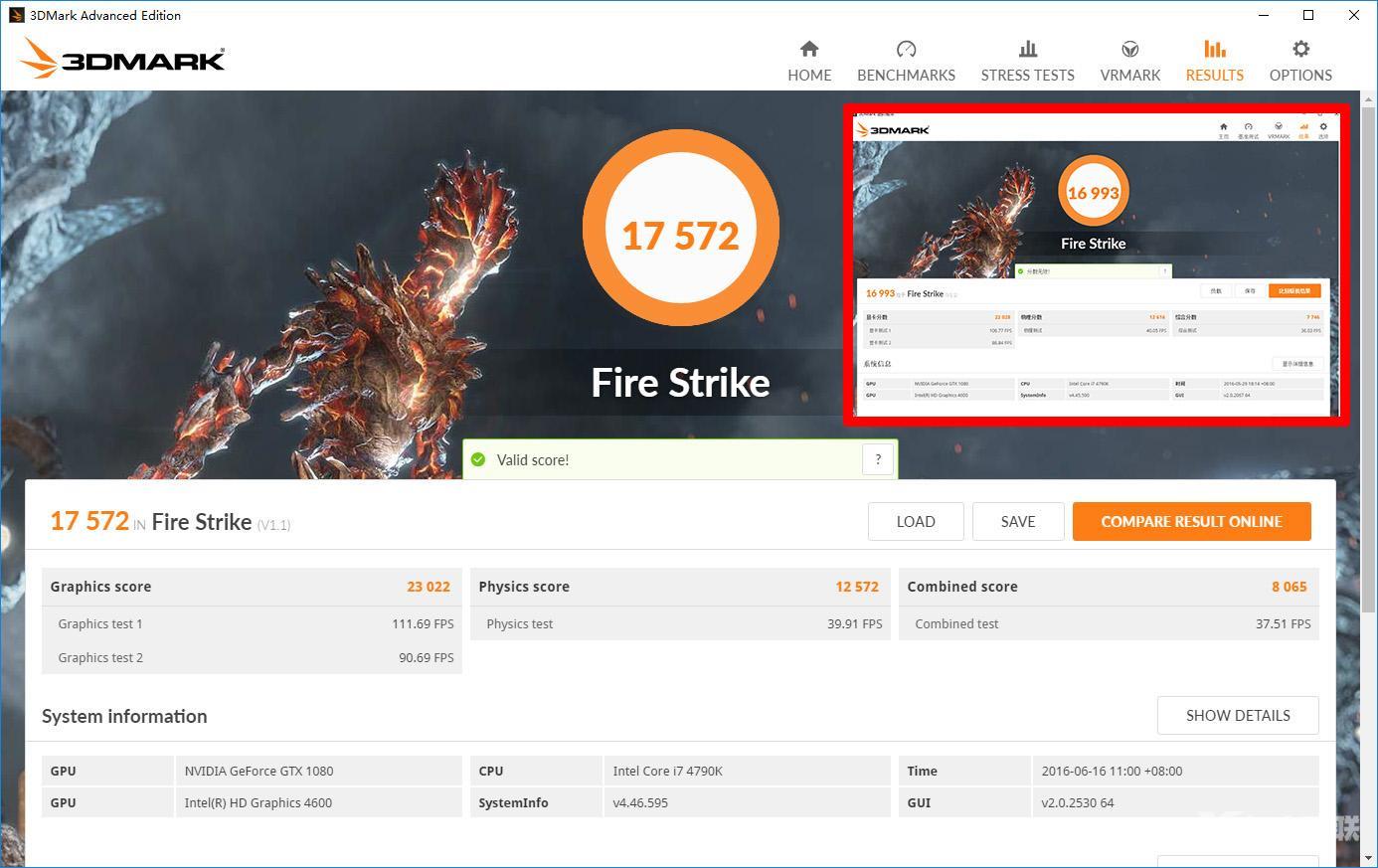This screenshot has width=1378, height=868.
Task: Click the 3DMark logo
Action: [121, 59]
